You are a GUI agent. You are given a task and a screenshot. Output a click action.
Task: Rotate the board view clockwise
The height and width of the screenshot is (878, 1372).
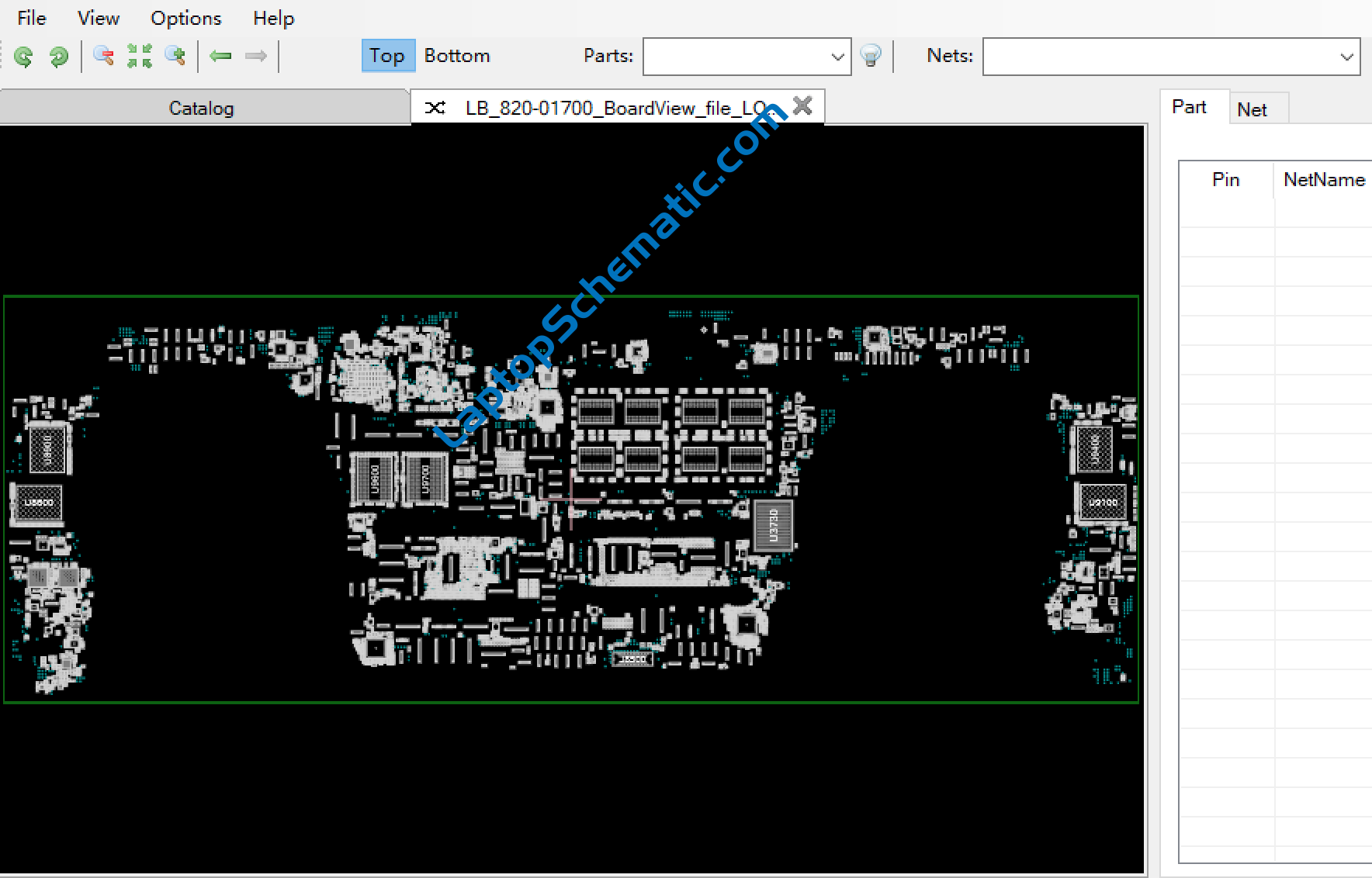(58, 57)
